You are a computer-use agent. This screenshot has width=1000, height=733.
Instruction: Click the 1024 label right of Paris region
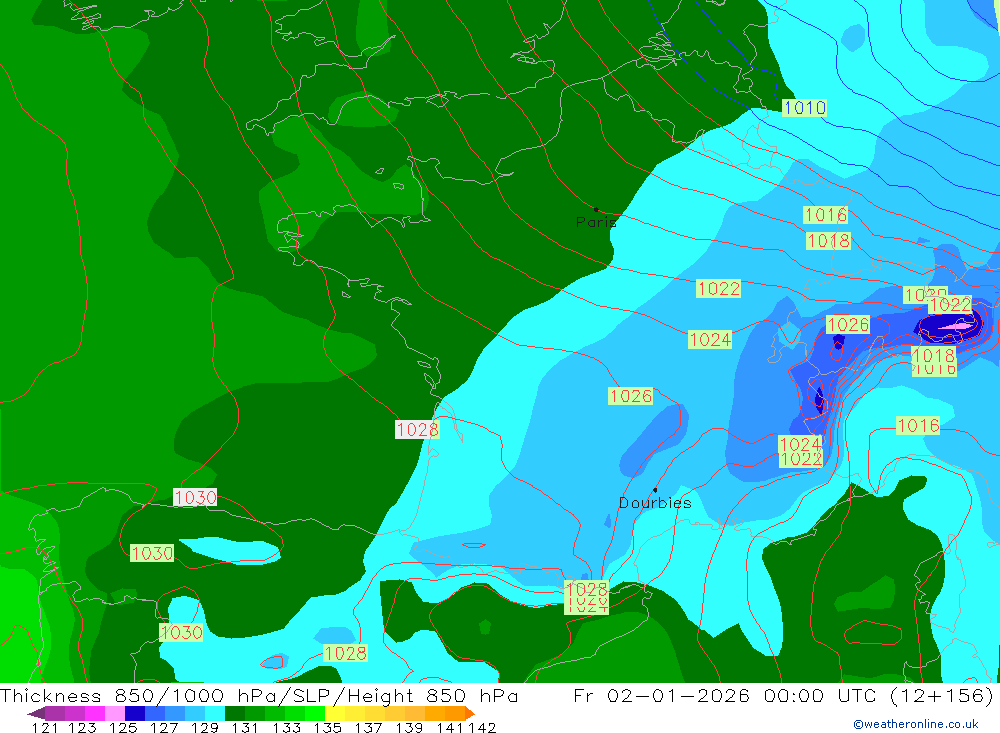710,339
